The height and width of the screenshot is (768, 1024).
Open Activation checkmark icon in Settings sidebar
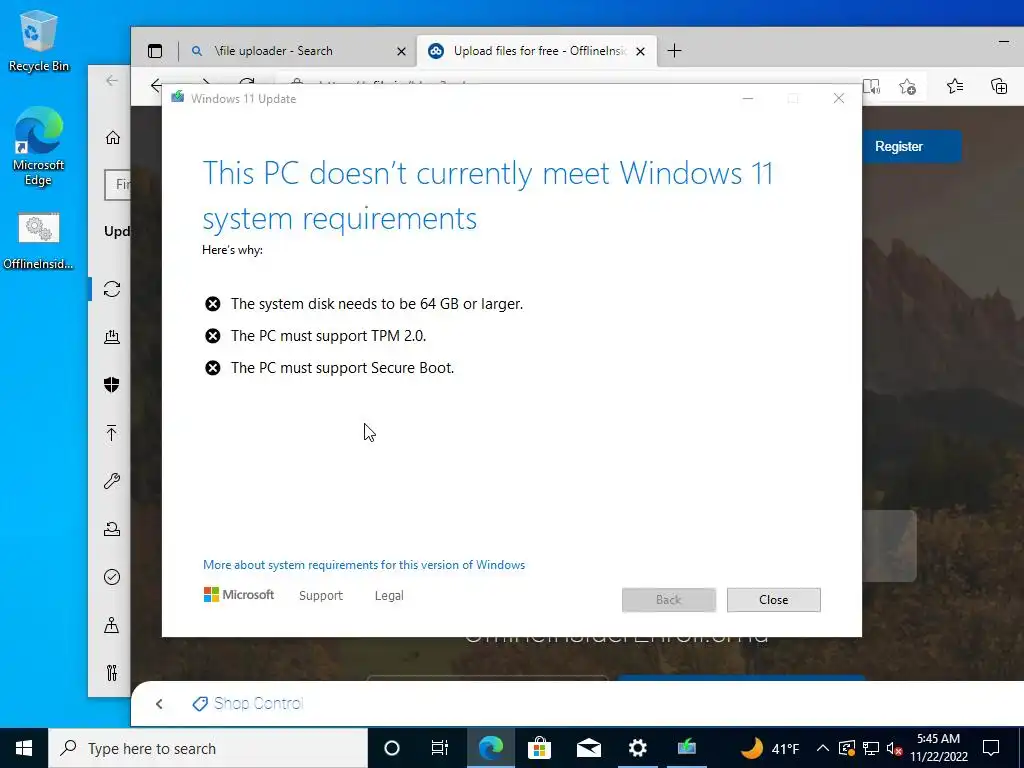pos(112,577)
